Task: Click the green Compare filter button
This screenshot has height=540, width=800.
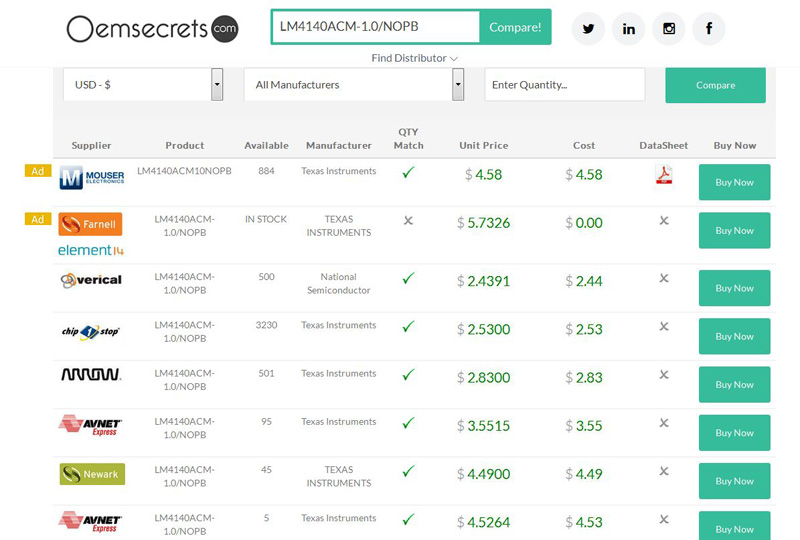Action: click(x=715, y=85)
